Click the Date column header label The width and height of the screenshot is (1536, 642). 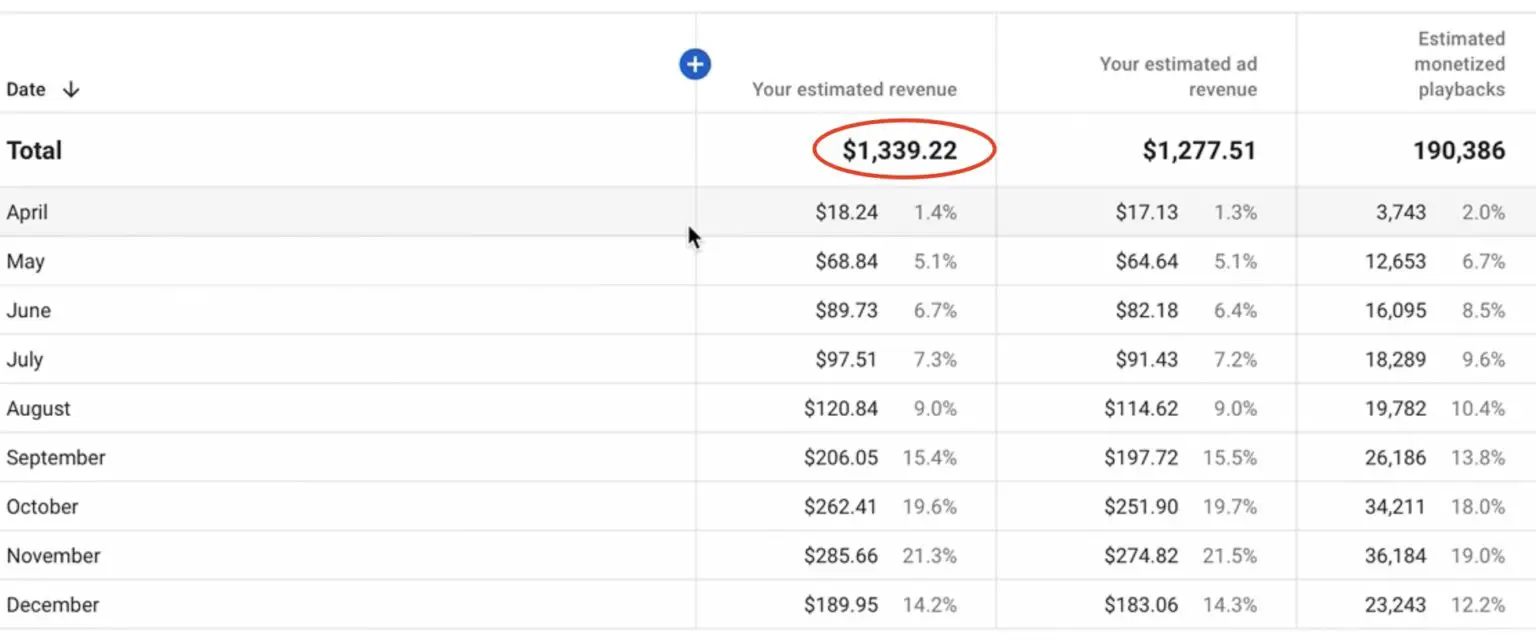[24, 89]
